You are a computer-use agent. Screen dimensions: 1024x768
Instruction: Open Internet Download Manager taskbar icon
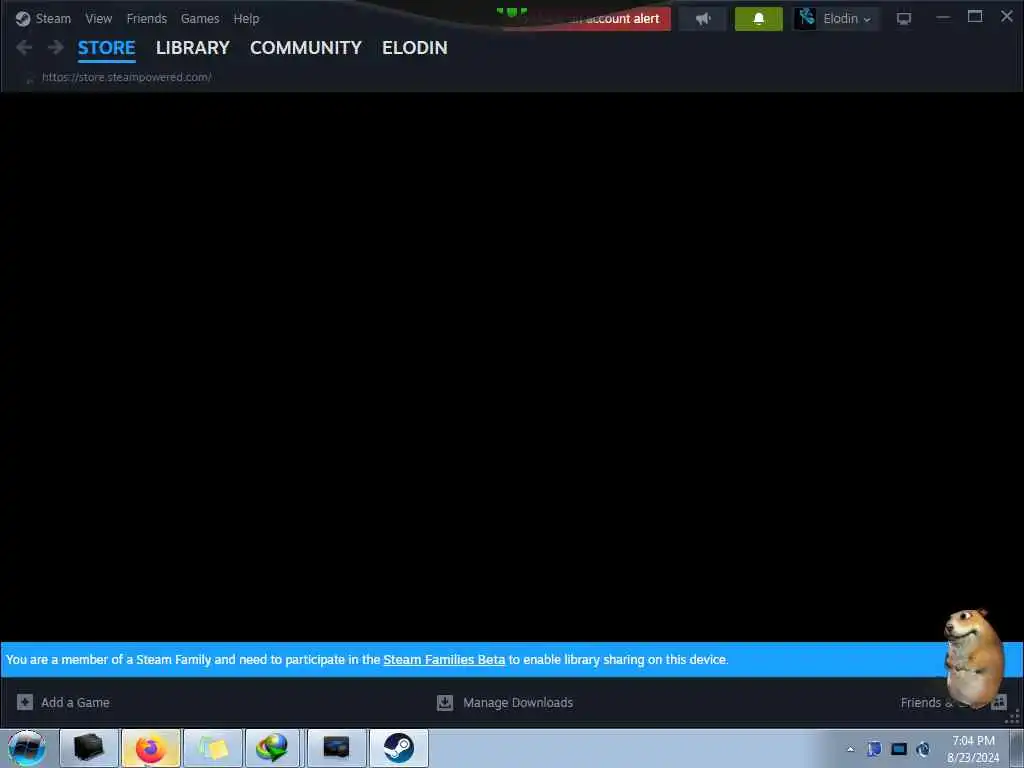click(273, 748)
